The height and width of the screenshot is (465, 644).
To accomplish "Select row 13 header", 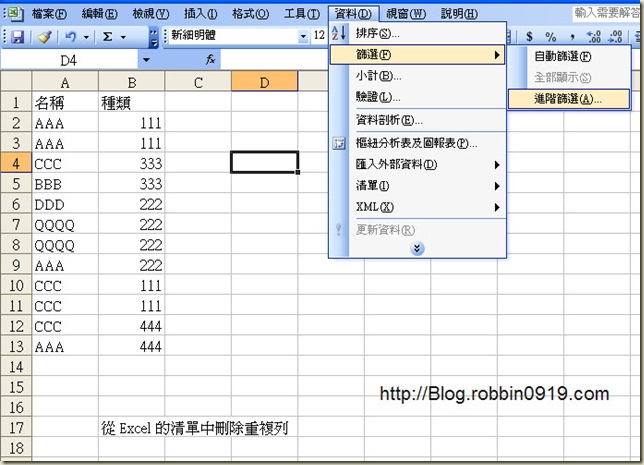I will click(16, 346).
